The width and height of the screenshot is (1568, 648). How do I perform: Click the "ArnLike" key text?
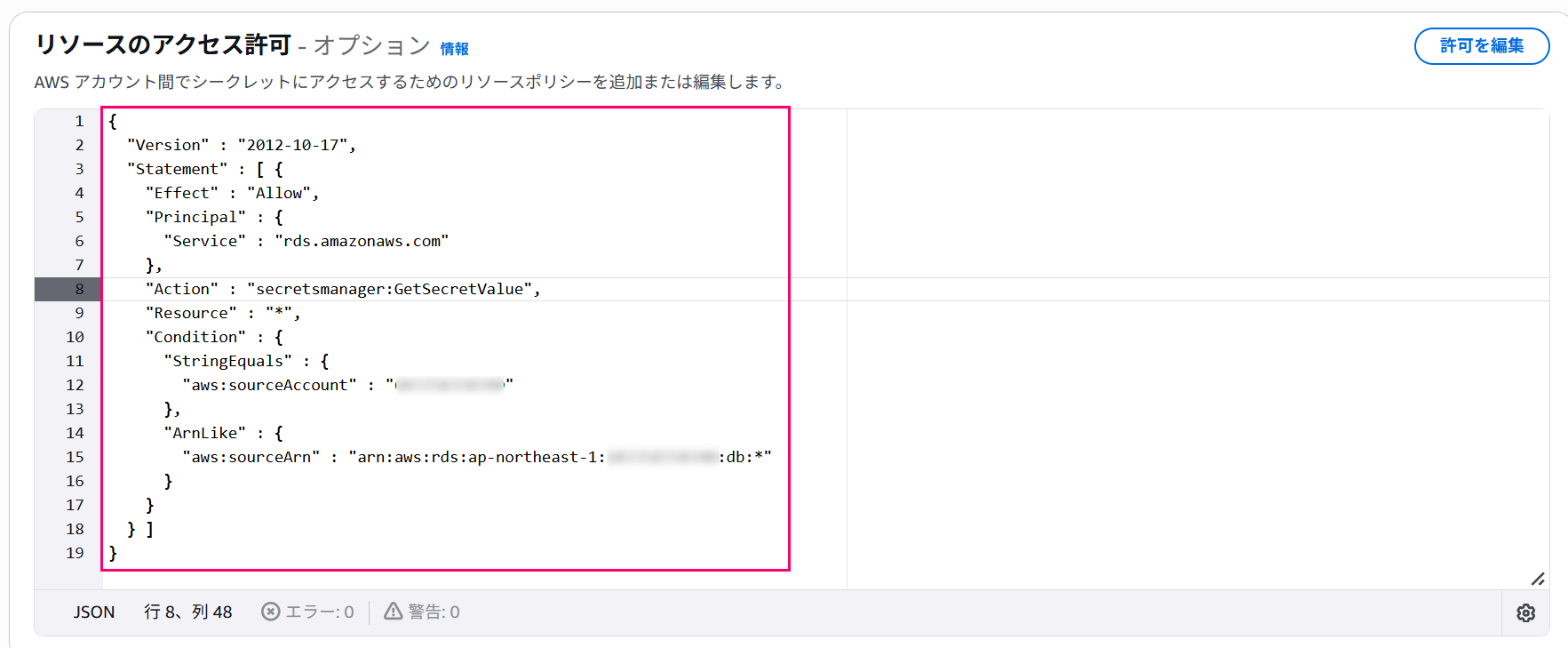(x=204, y=433)
